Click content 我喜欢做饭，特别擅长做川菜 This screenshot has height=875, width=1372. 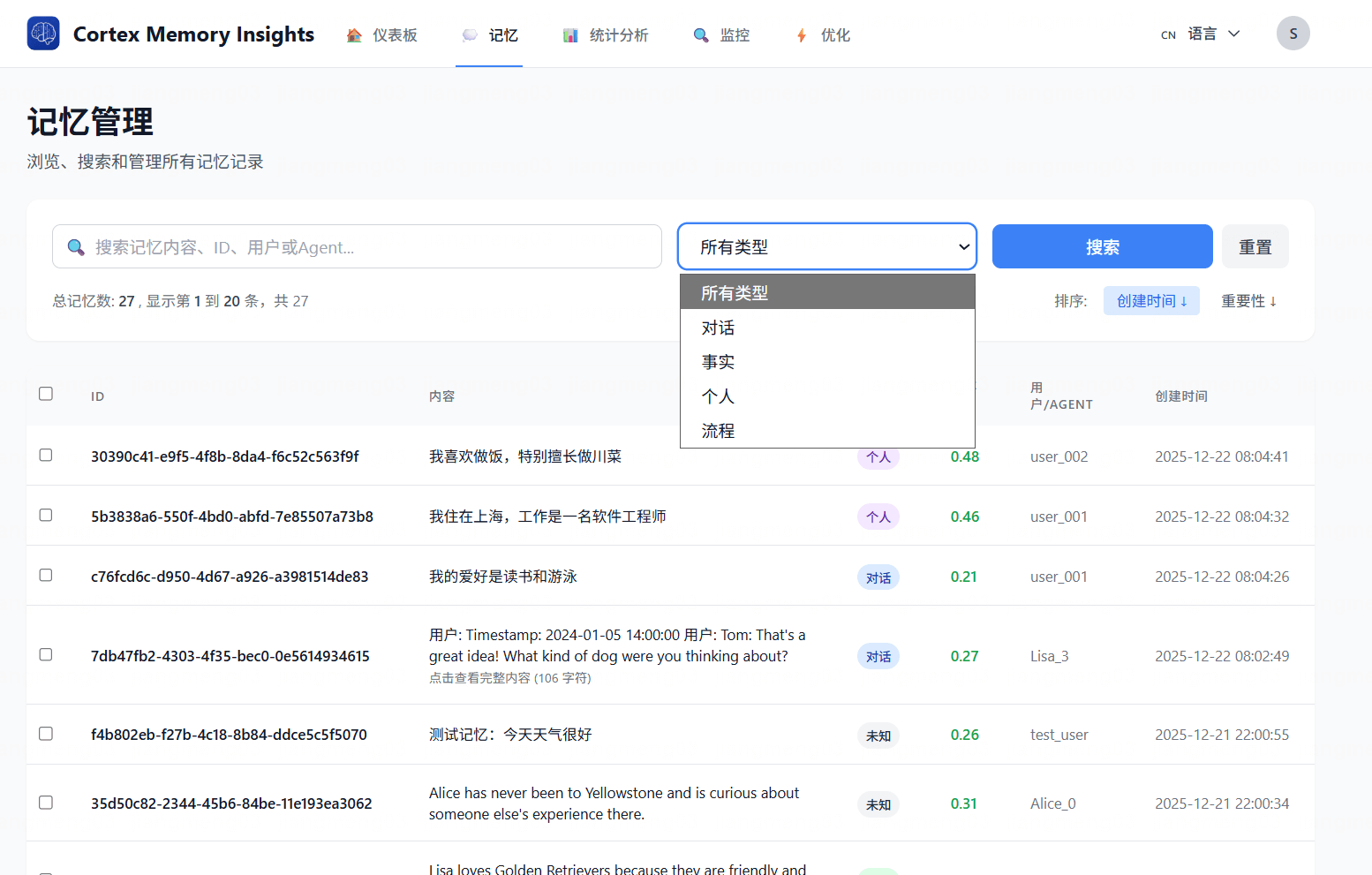(525, 456)
